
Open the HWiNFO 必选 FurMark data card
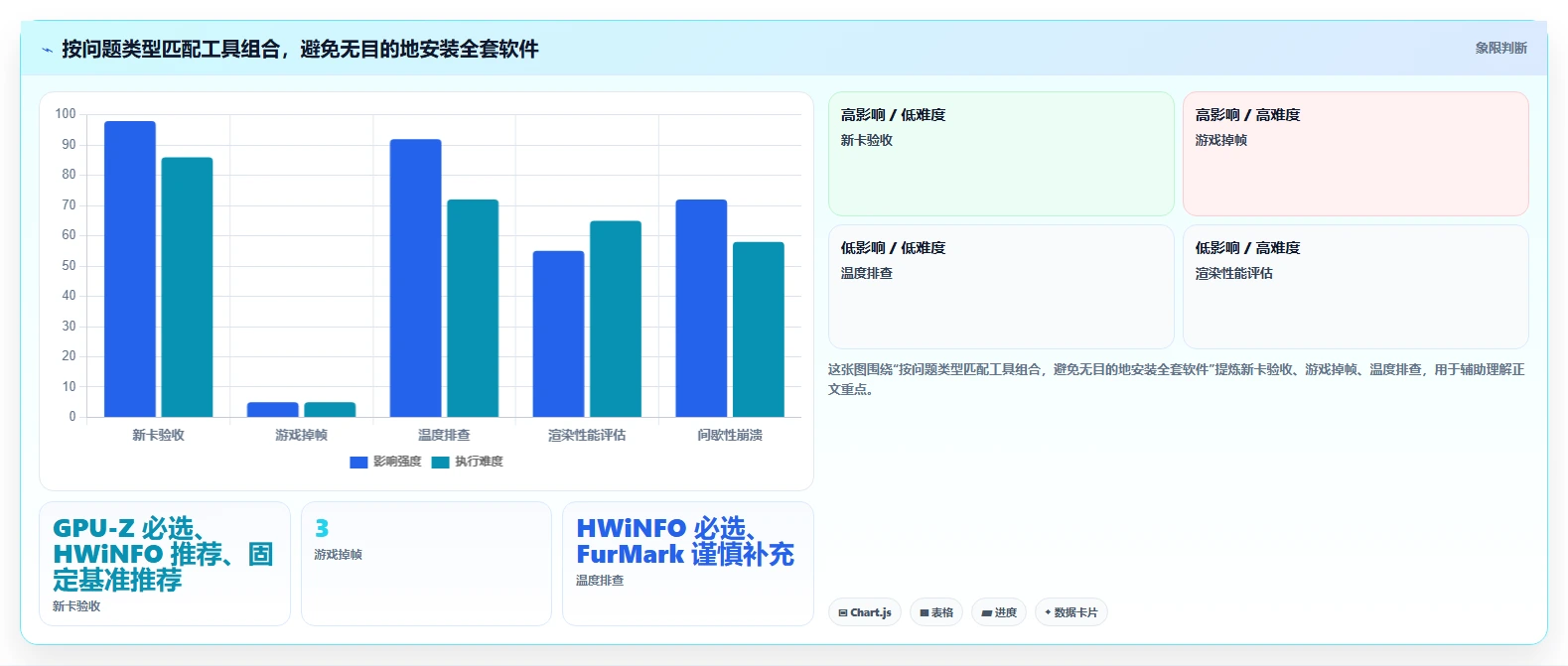point(688,564)
